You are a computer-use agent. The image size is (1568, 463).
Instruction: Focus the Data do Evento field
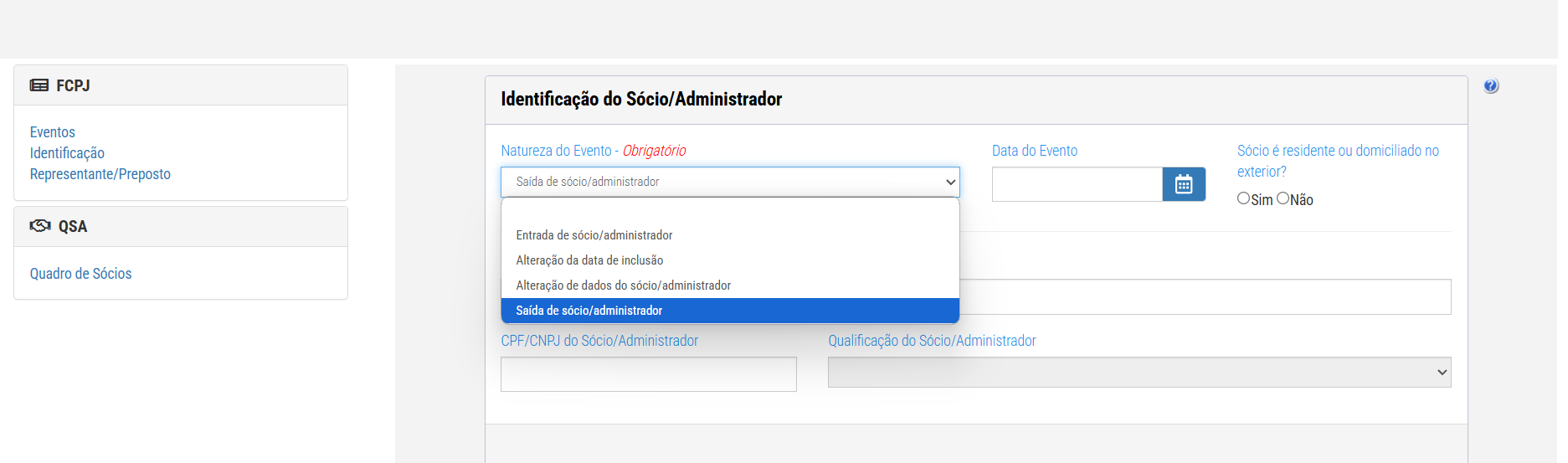pyautogui.click(x=1077, y=184)
